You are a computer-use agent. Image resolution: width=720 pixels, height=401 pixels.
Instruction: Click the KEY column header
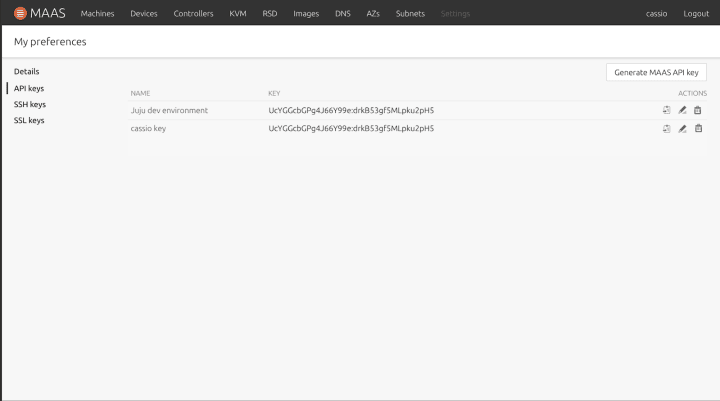pos(274,93)
